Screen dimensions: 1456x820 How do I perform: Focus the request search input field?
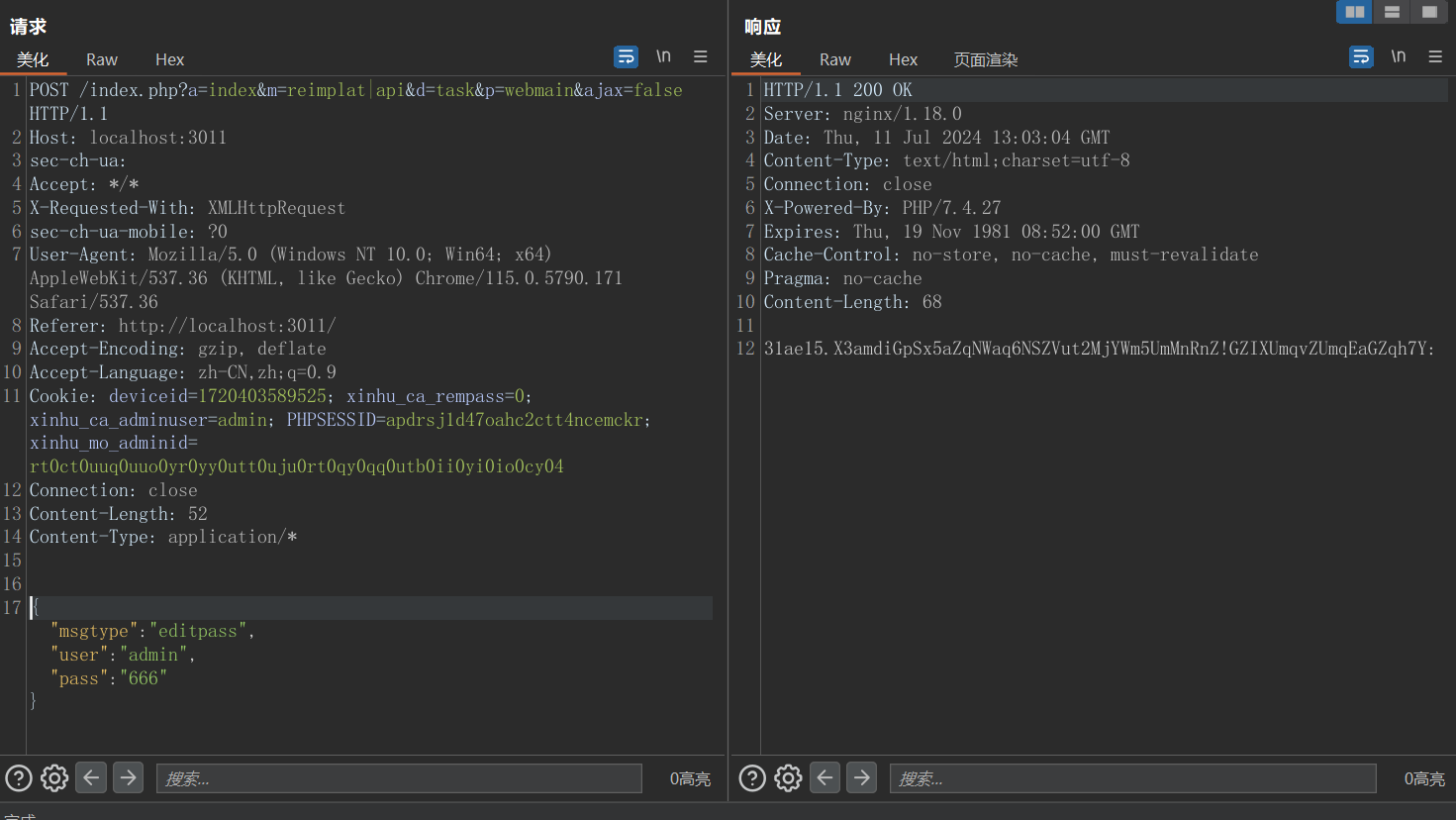(x=399, y=778)
